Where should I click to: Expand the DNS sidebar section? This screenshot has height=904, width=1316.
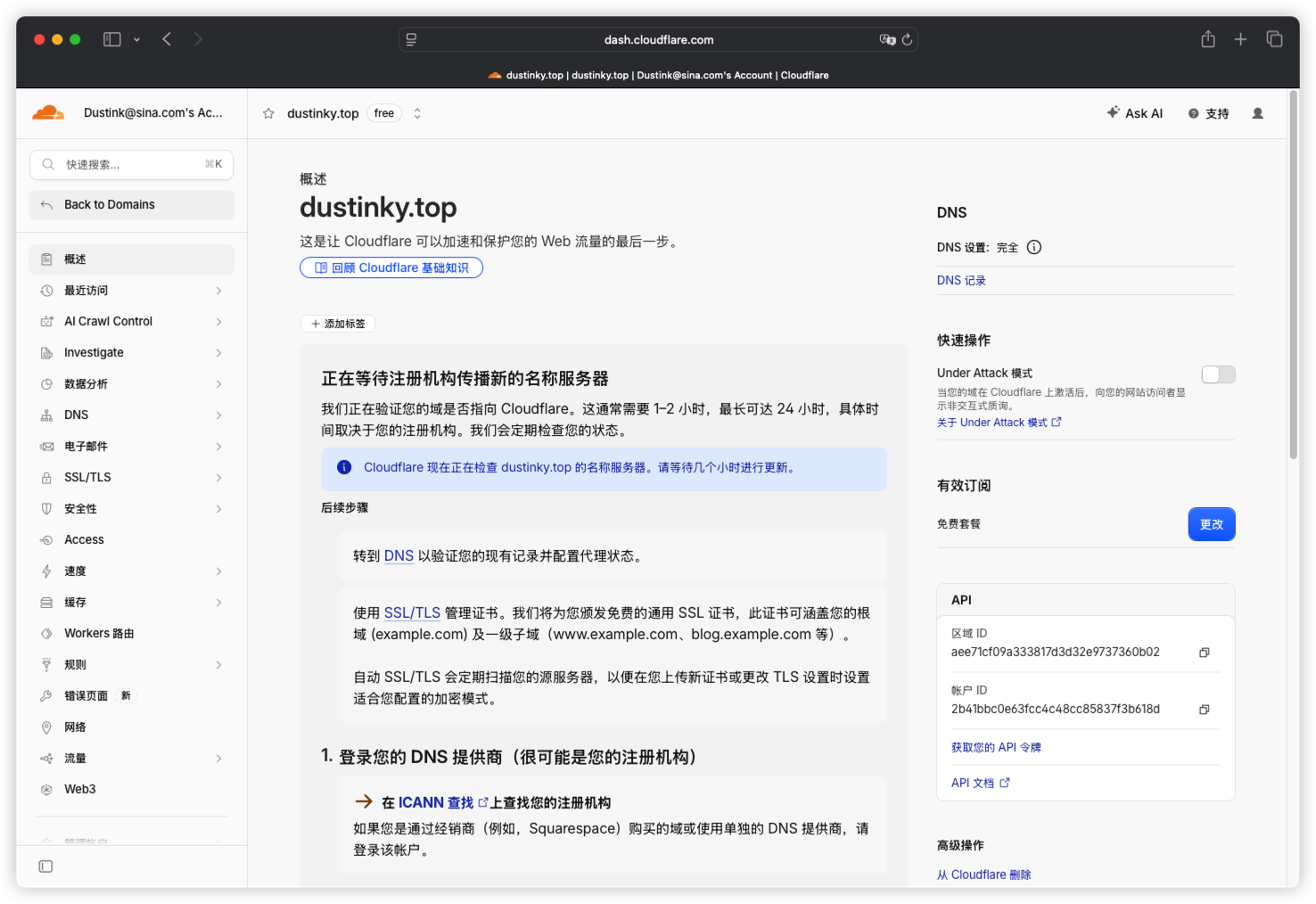[132, 415]
